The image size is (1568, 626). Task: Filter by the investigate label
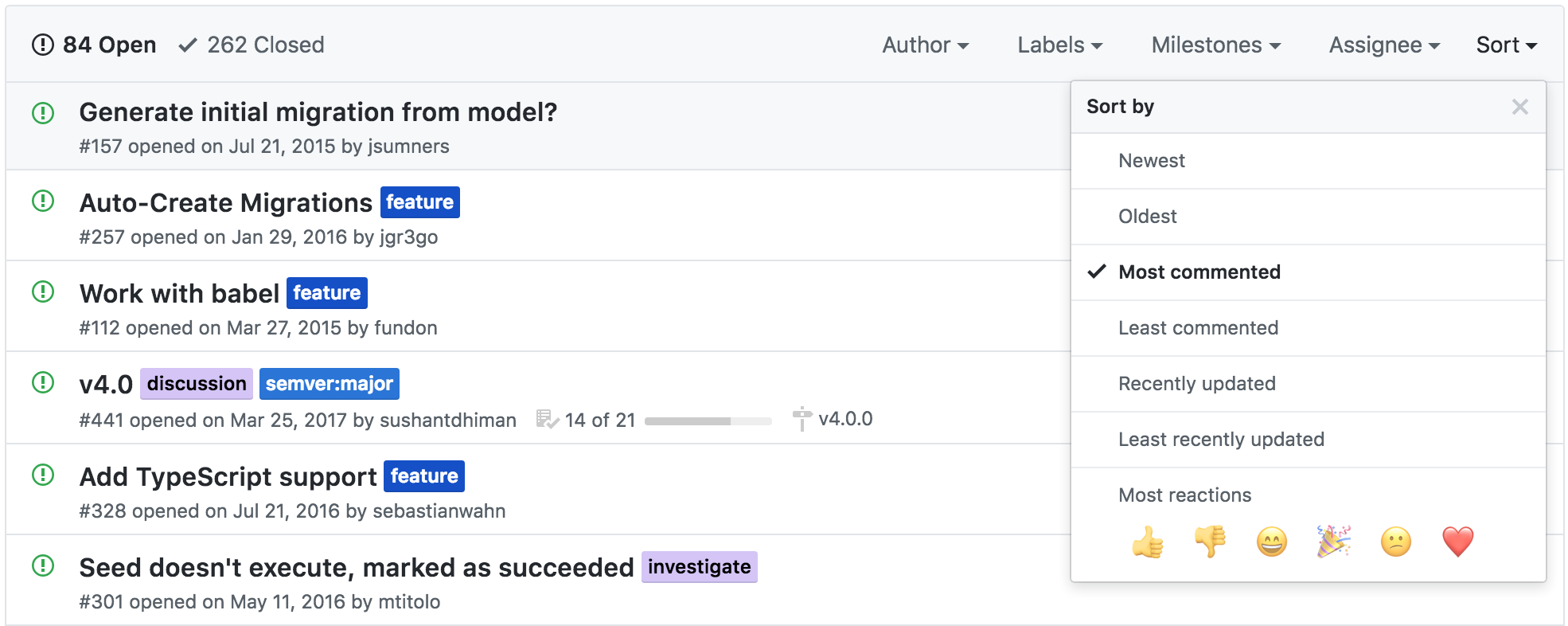click(x=700, y=567)
